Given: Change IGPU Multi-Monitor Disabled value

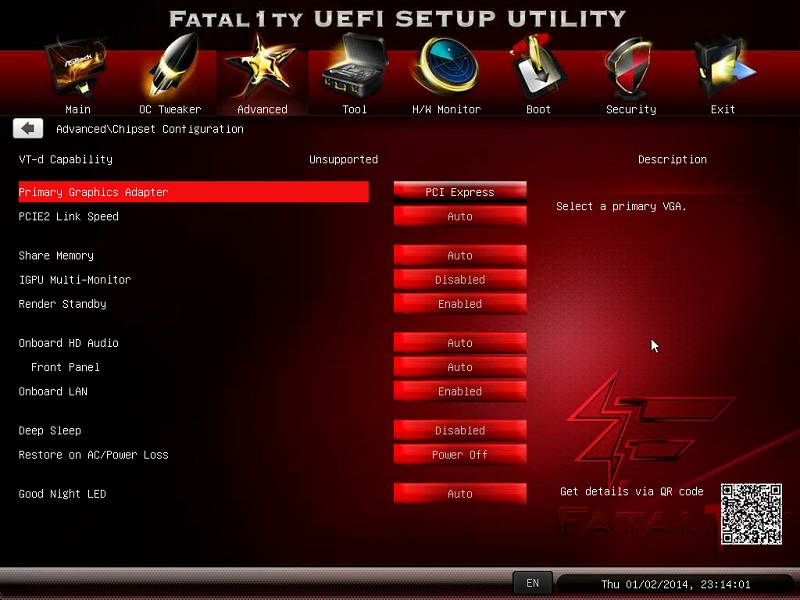Looking at the screenshot, I should pos(460,279).
